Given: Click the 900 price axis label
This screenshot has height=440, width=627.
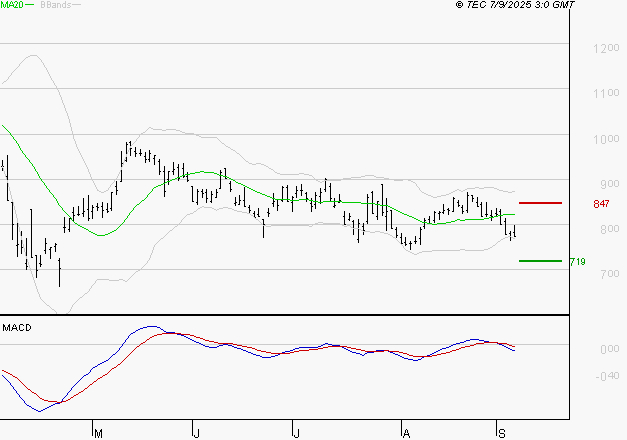Looking at the screenshot, I should pos(609,184).
